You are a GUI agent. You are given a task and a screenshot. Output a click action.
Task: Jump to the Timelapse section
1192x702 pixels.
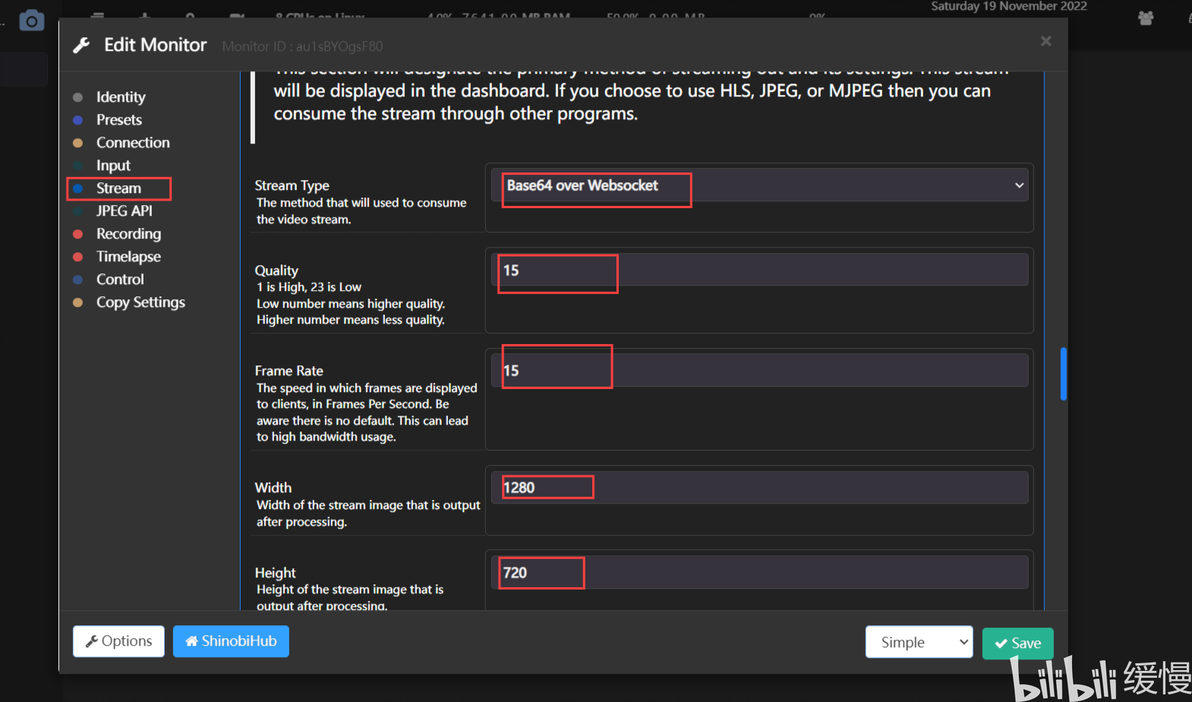(128, 257)
